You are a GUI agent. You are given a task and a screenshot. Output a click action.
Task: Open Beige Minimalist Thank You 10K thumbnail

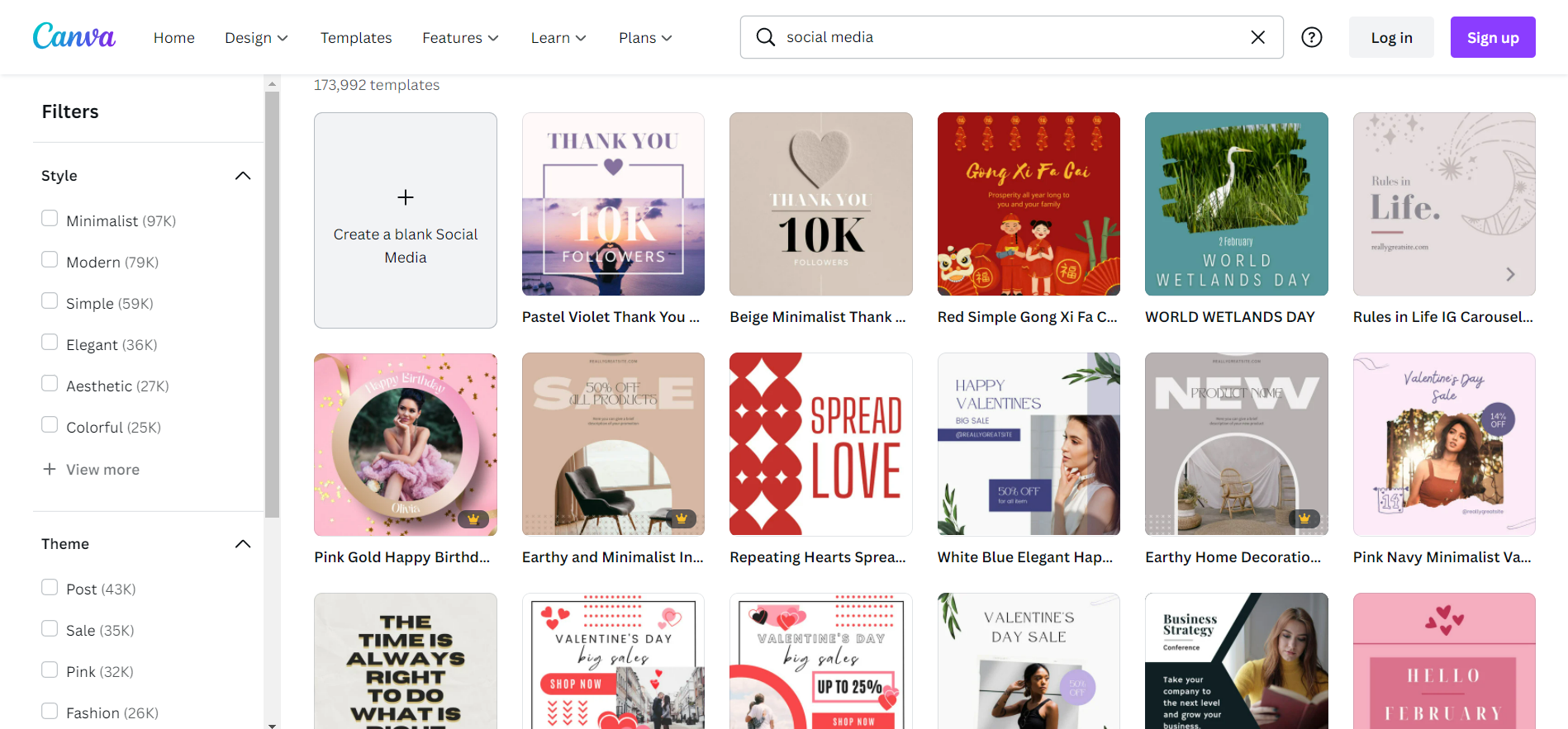[x=821, y=204]
